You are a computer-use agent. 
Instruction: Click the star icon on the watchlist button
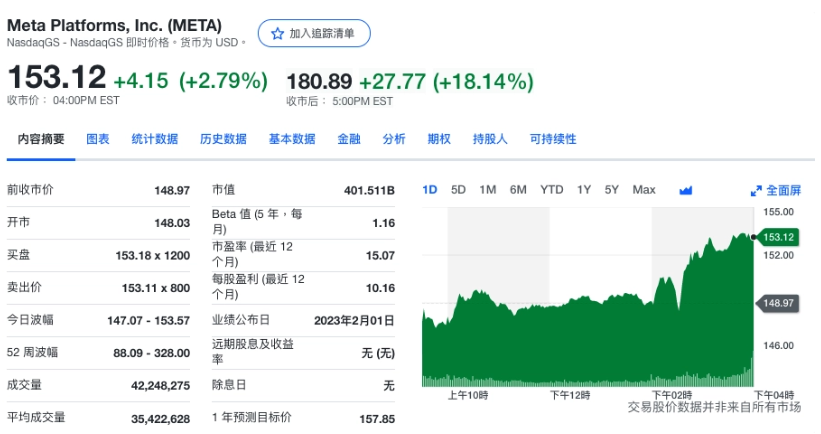pyautogui.click(x=275, y=33)
